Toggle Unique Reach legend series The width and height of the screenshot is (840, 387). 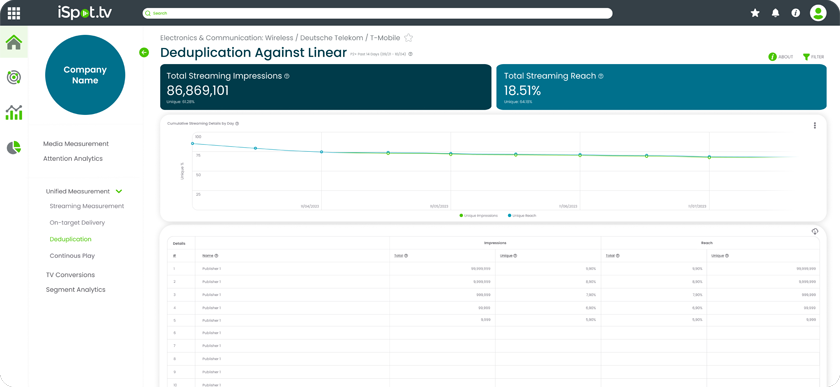point(522,215)
